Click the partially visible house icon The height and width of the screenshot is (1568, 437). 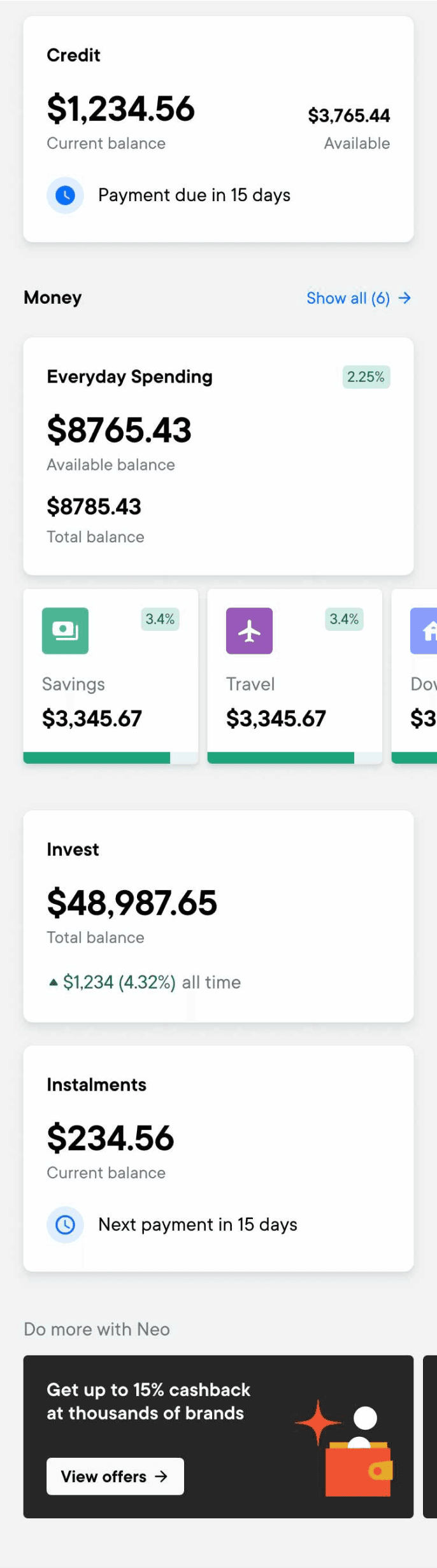coord(424,630)
